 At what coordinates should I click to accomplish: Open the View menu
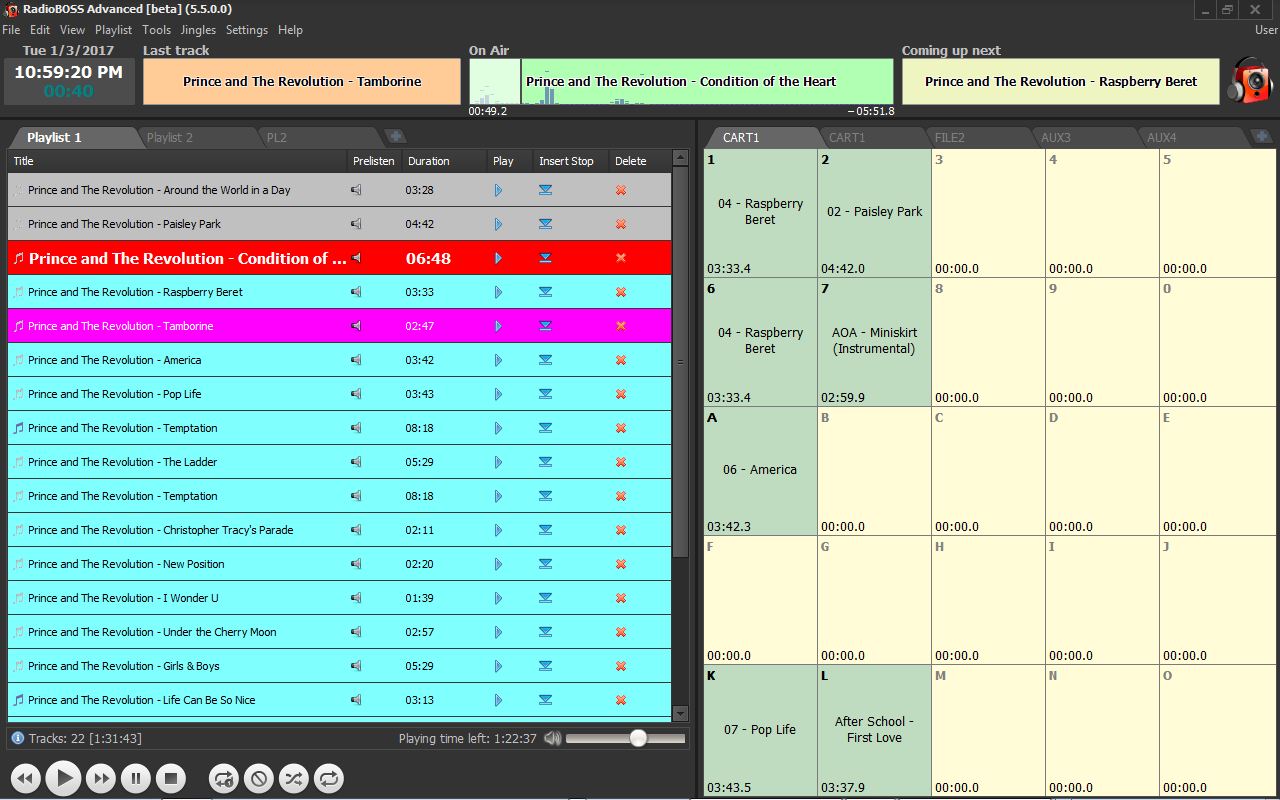pyautogui.click(x=73, y=30)
